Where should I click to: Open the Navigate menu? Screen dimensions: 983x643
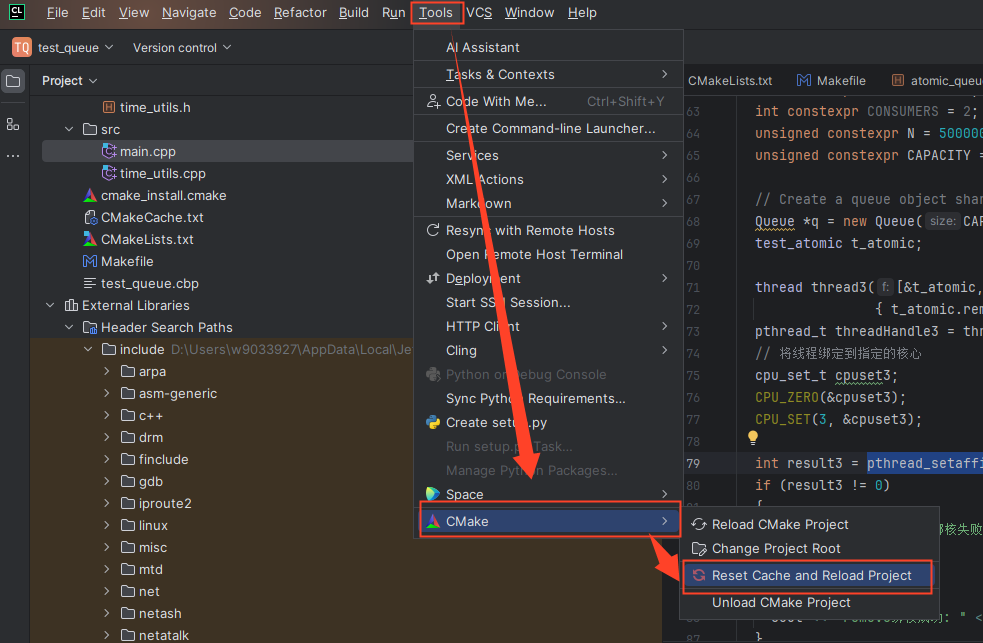coord(189,13)
